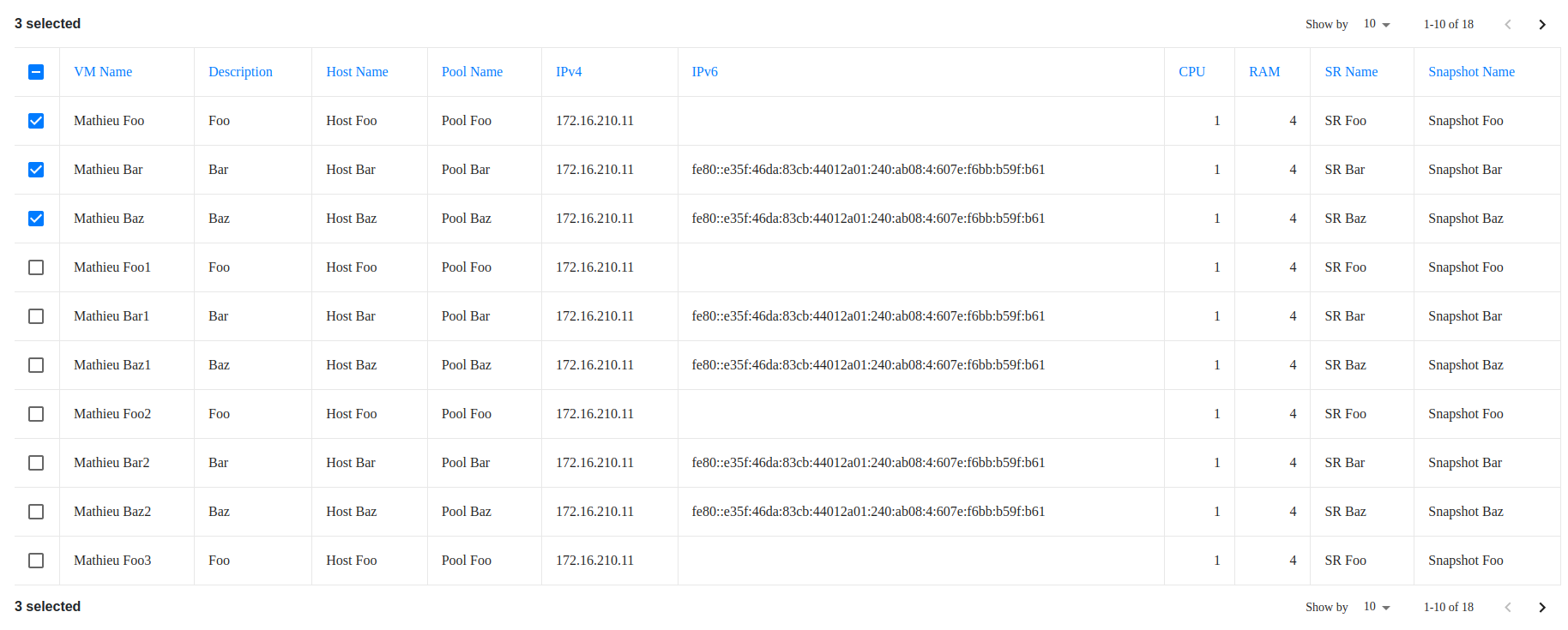
Task: Sort by SR Name column header
Action: tap(1351, 72)
